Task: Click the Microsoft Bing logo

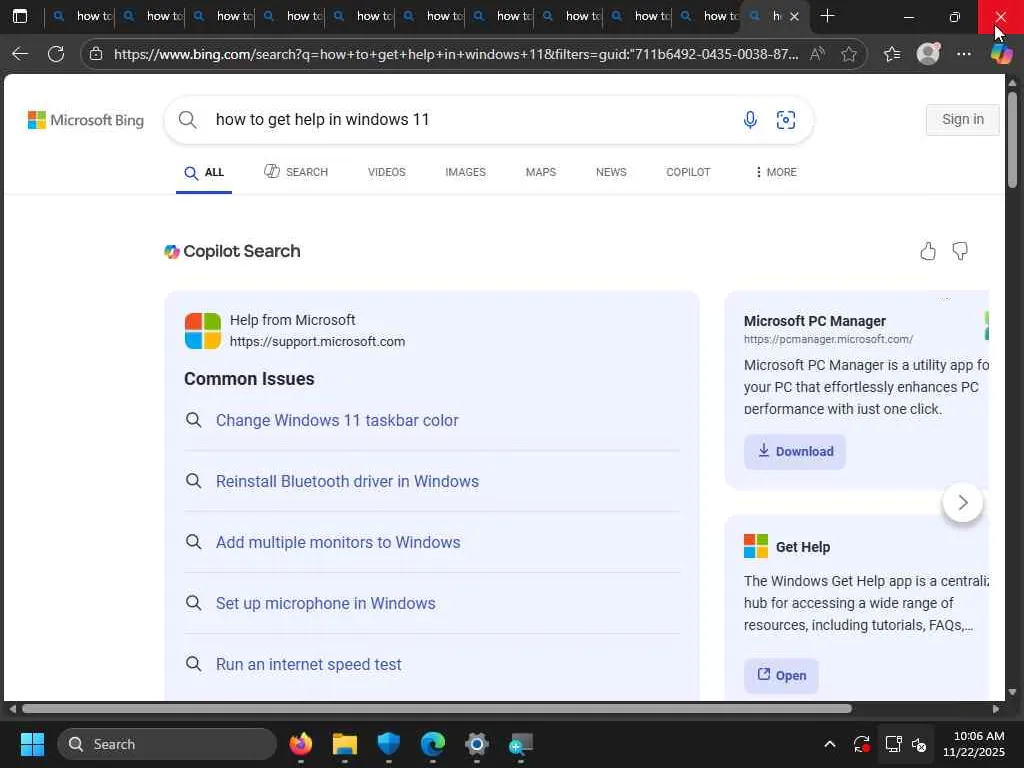Action: [86, 120]
